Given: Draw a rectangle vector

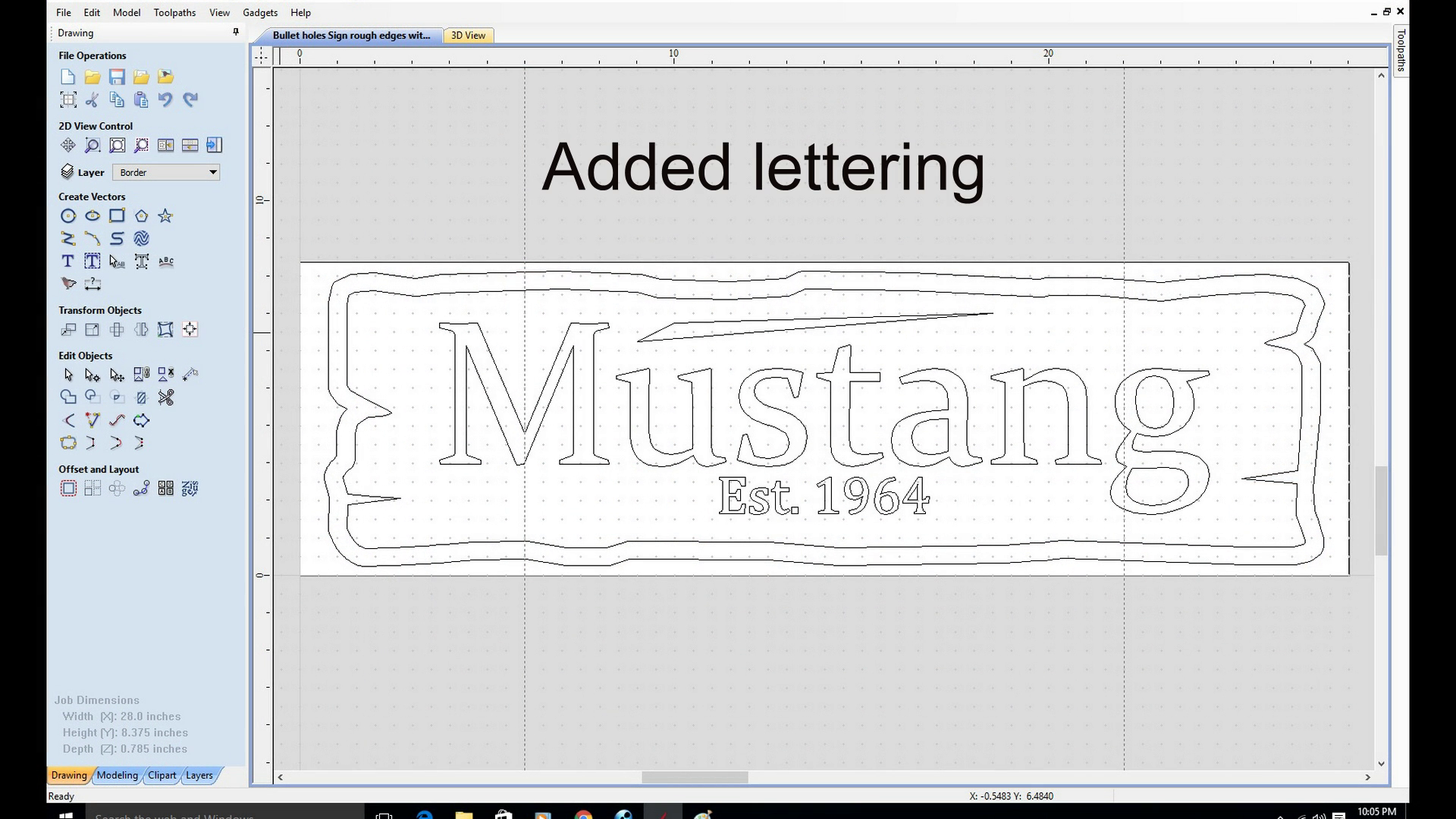Looking at the screenshot, I should [x=117, y=216].
